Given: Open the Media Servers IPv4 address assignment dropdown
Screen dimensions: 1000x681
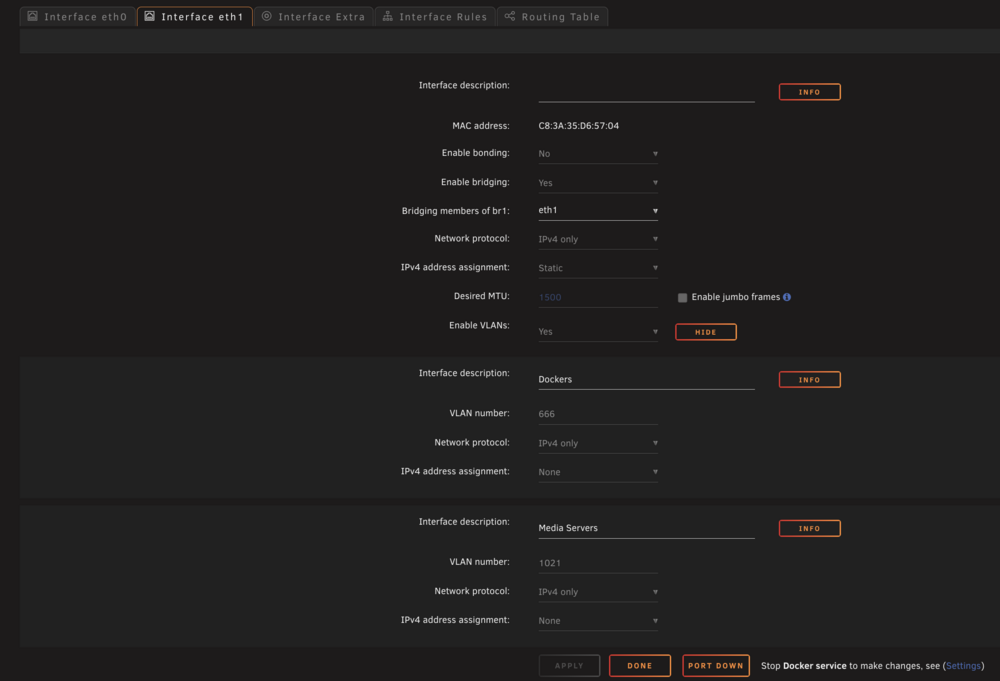Looking at the screenshot, I should point(598,621).
